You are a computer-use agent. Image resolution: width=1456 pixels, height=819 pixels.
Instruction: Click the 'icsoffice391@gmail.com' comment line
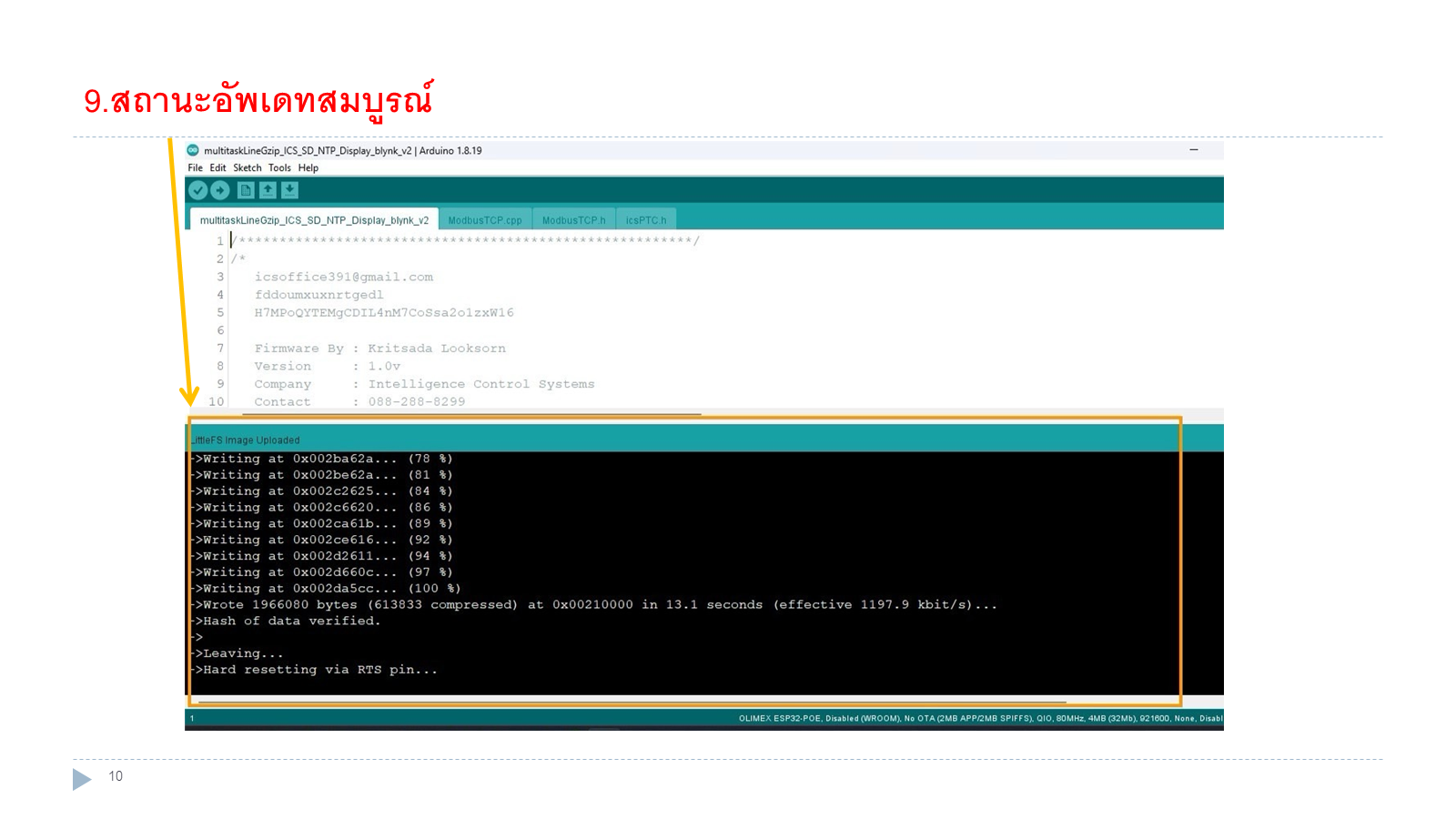(x=344, y=277)
